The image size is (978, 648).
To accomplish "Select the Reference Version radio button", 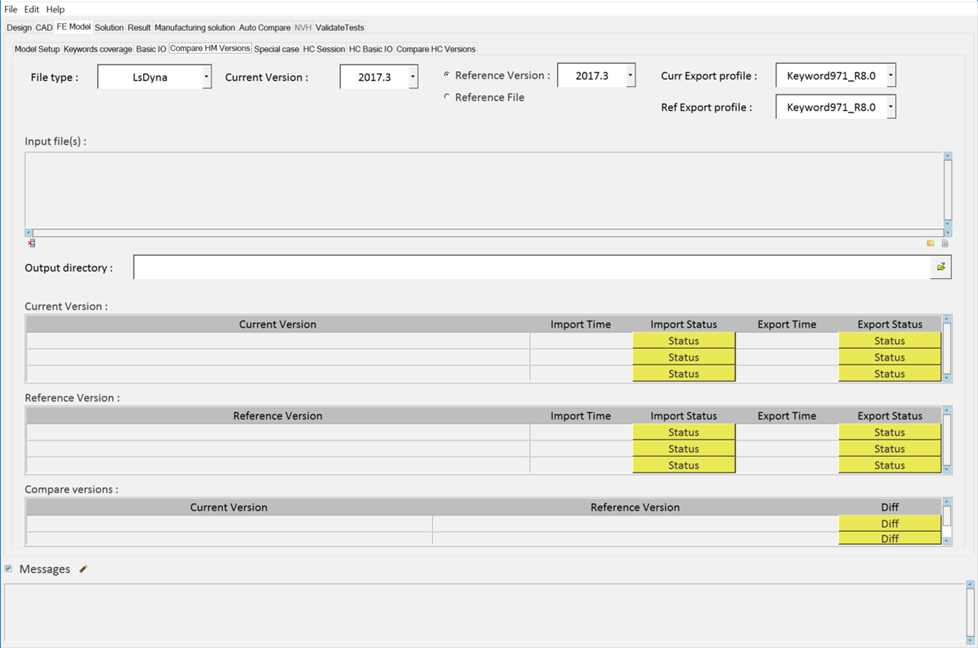I will [446, 75].
